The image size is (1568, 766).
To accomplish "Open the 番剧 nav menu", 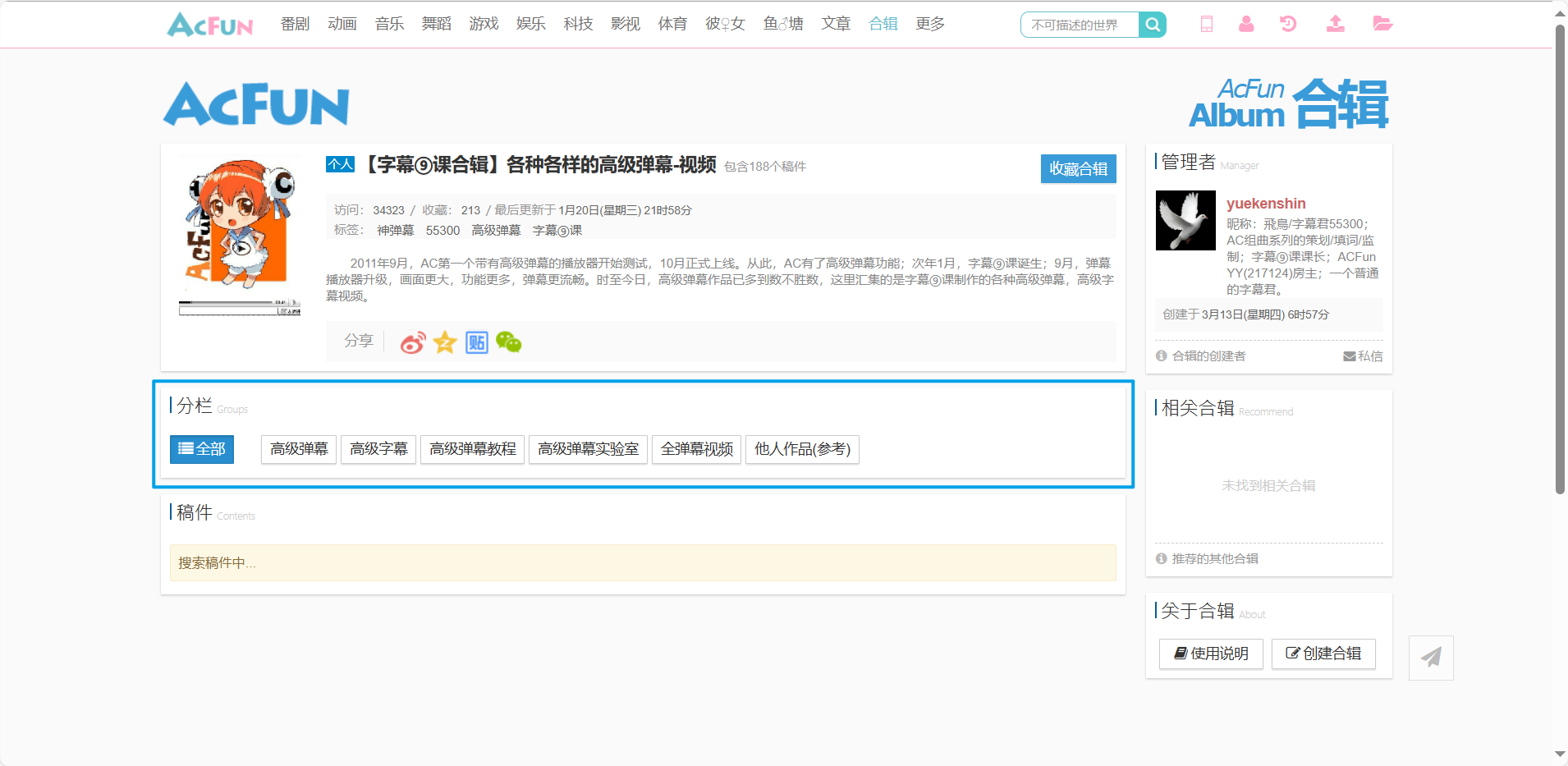I will [295, 24].
